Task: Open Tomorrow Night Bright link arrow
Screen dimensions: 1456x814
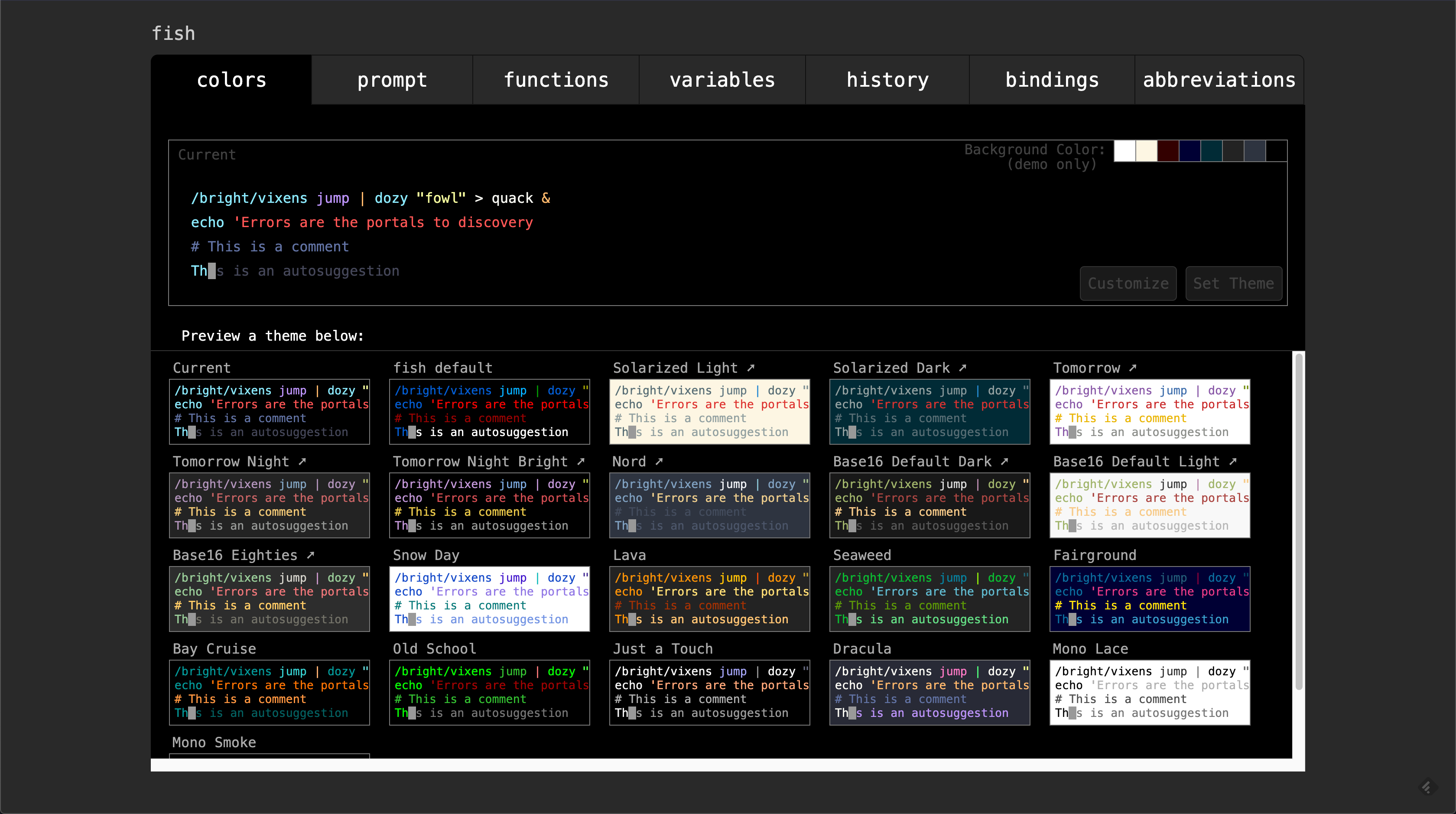Action: (581, 461)
